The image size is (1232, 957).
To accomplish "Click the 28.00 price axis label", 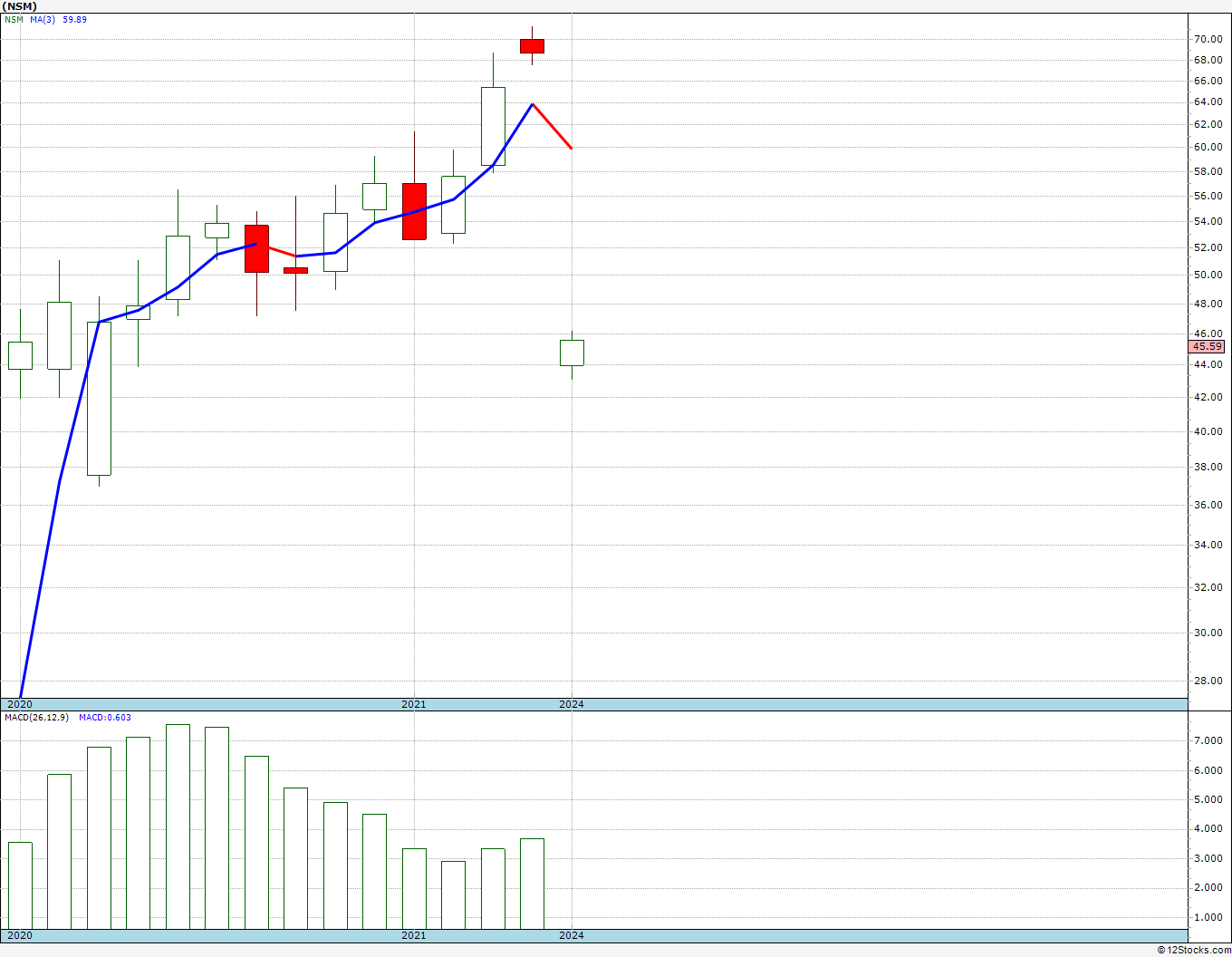I will tap(1208, 681).
